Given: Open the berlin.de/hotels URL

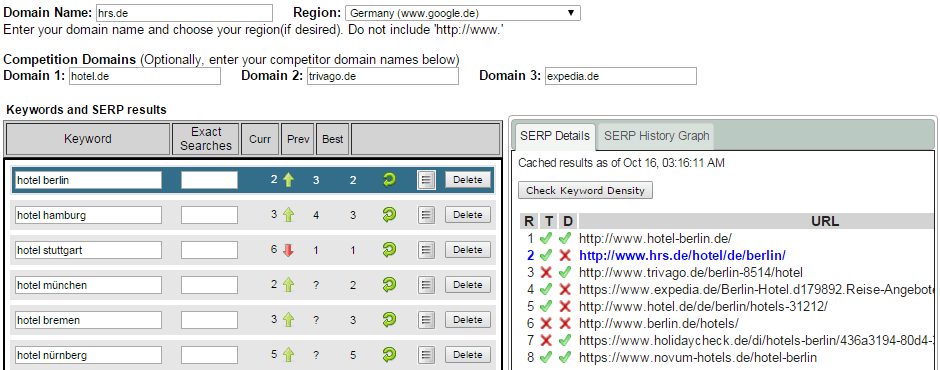Looking at the screenshot, I should [x=659, y=323].
